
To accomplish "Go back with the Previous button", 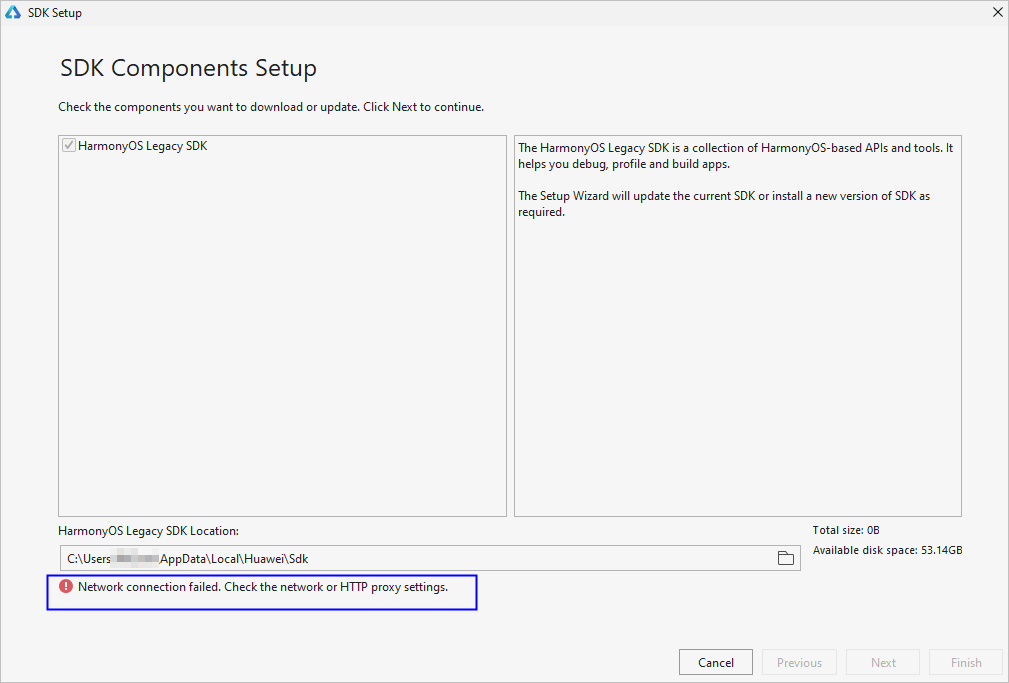I will [x=799, y=662].
